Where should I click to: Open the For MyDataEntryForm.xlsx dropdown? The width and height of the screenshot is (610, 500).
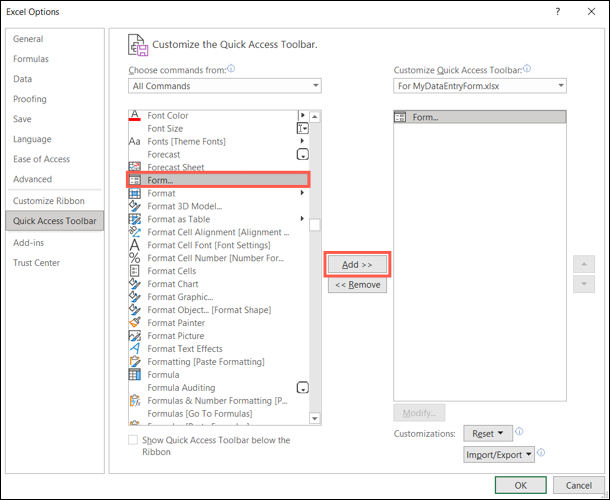pyautogui.click(x=480, y=86)
